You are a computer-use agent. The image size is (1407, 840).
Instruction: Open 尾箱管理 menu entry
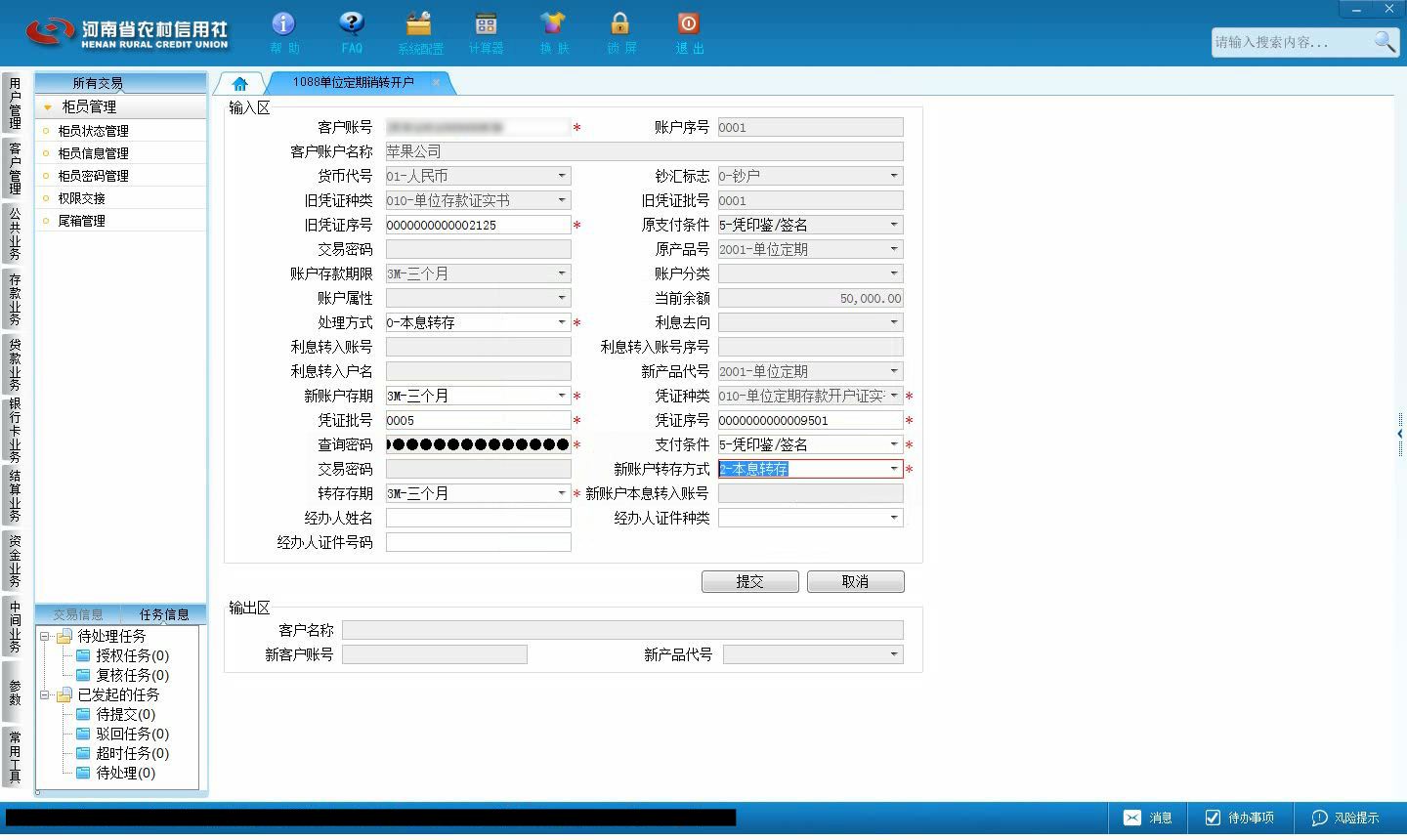(121, 221)
